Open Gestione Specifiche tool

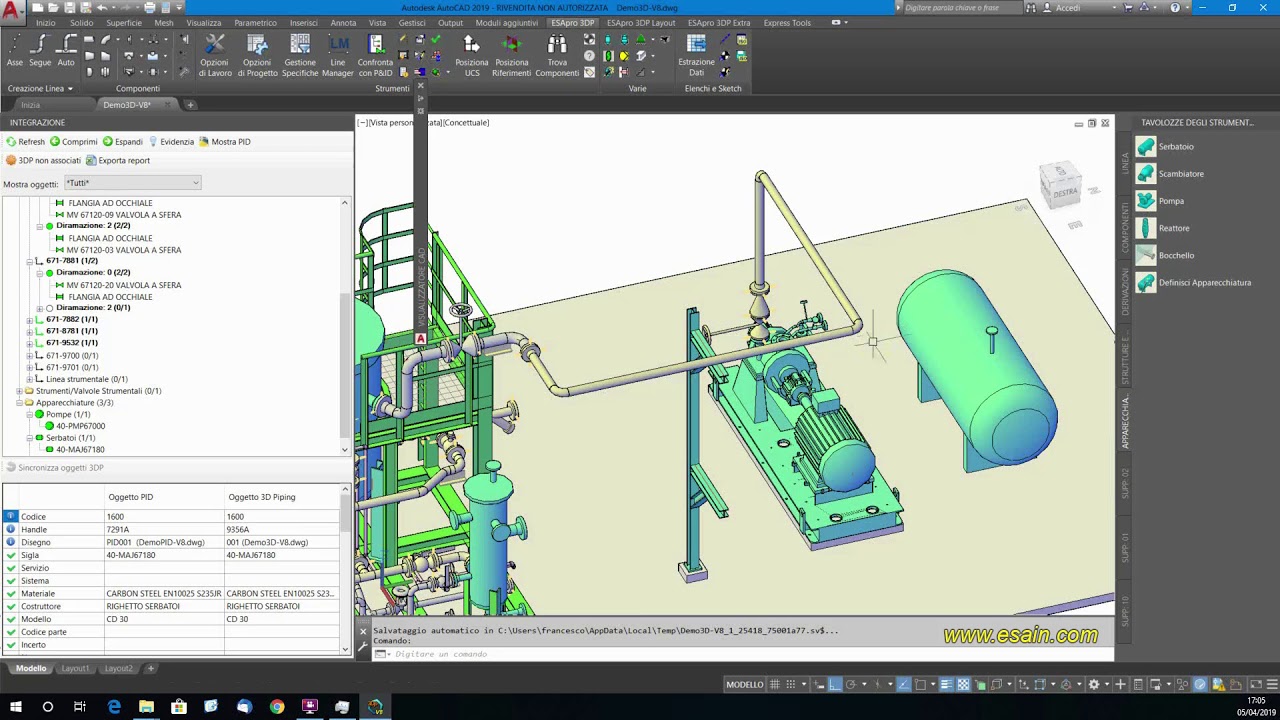(300, 56)
